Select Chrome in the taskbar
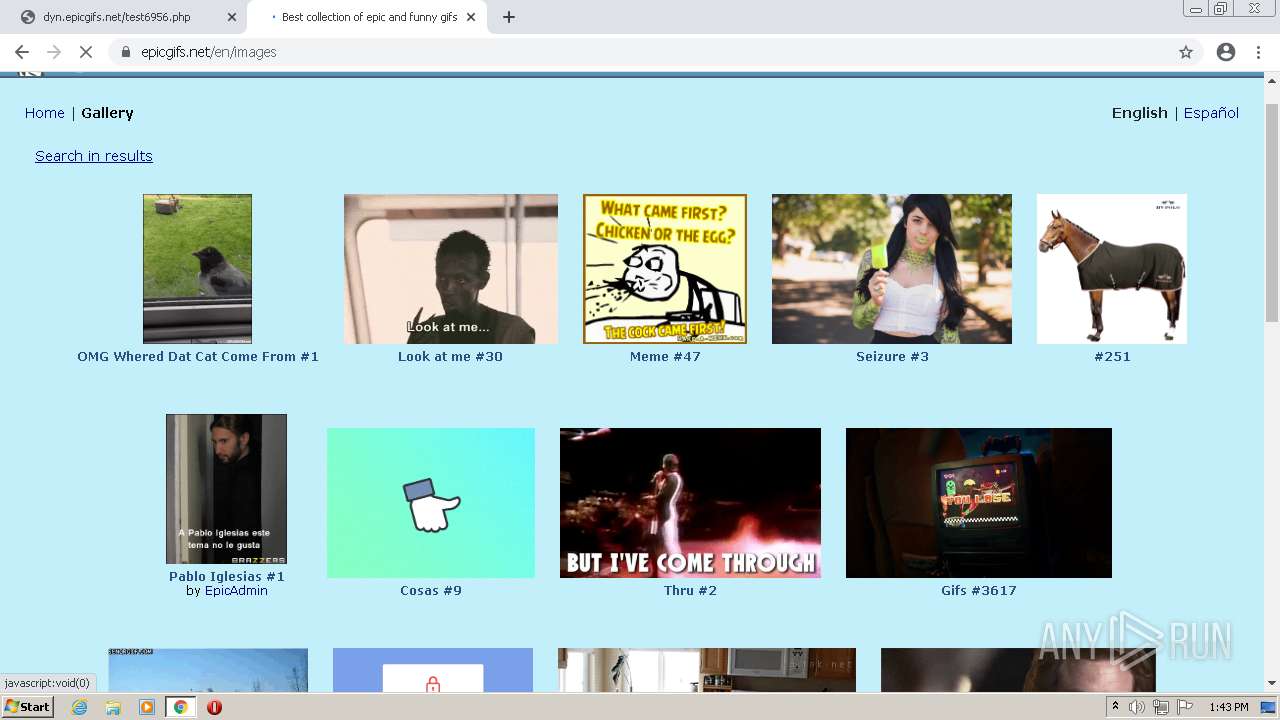This screenshot has height=720, width=1280. (x=180, y=707)
